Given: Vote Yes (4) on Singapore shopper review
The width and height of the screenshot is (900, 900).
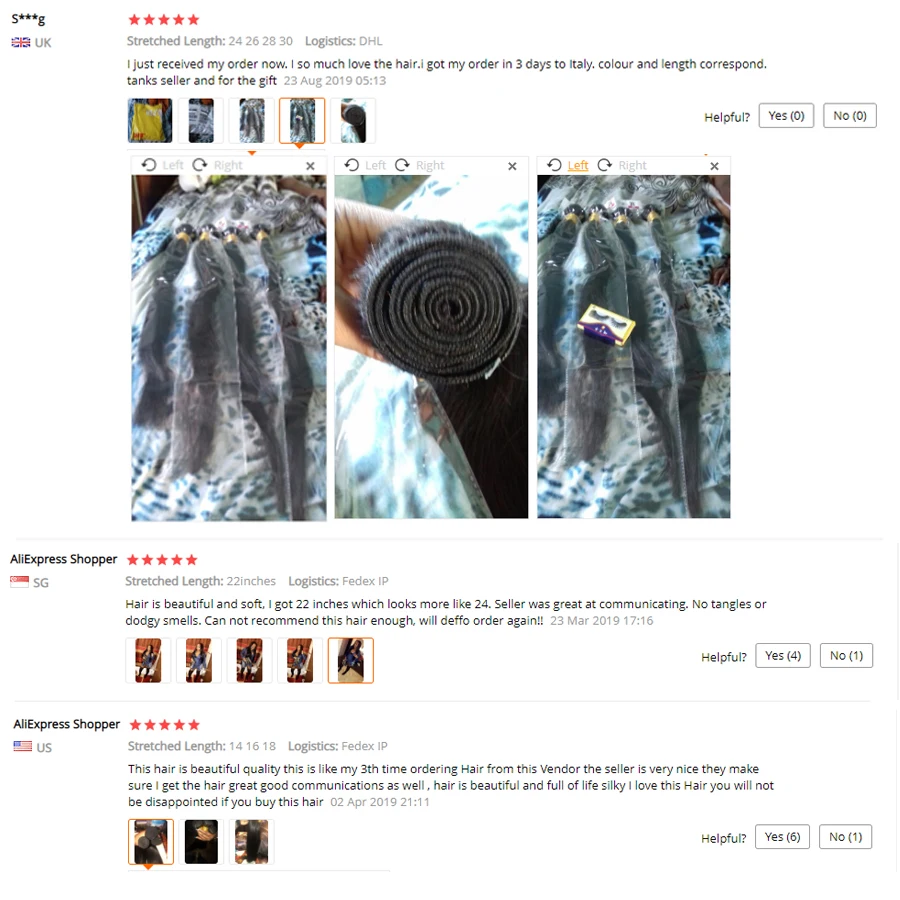Looking at the screenshot, I should tap(783, 655).
